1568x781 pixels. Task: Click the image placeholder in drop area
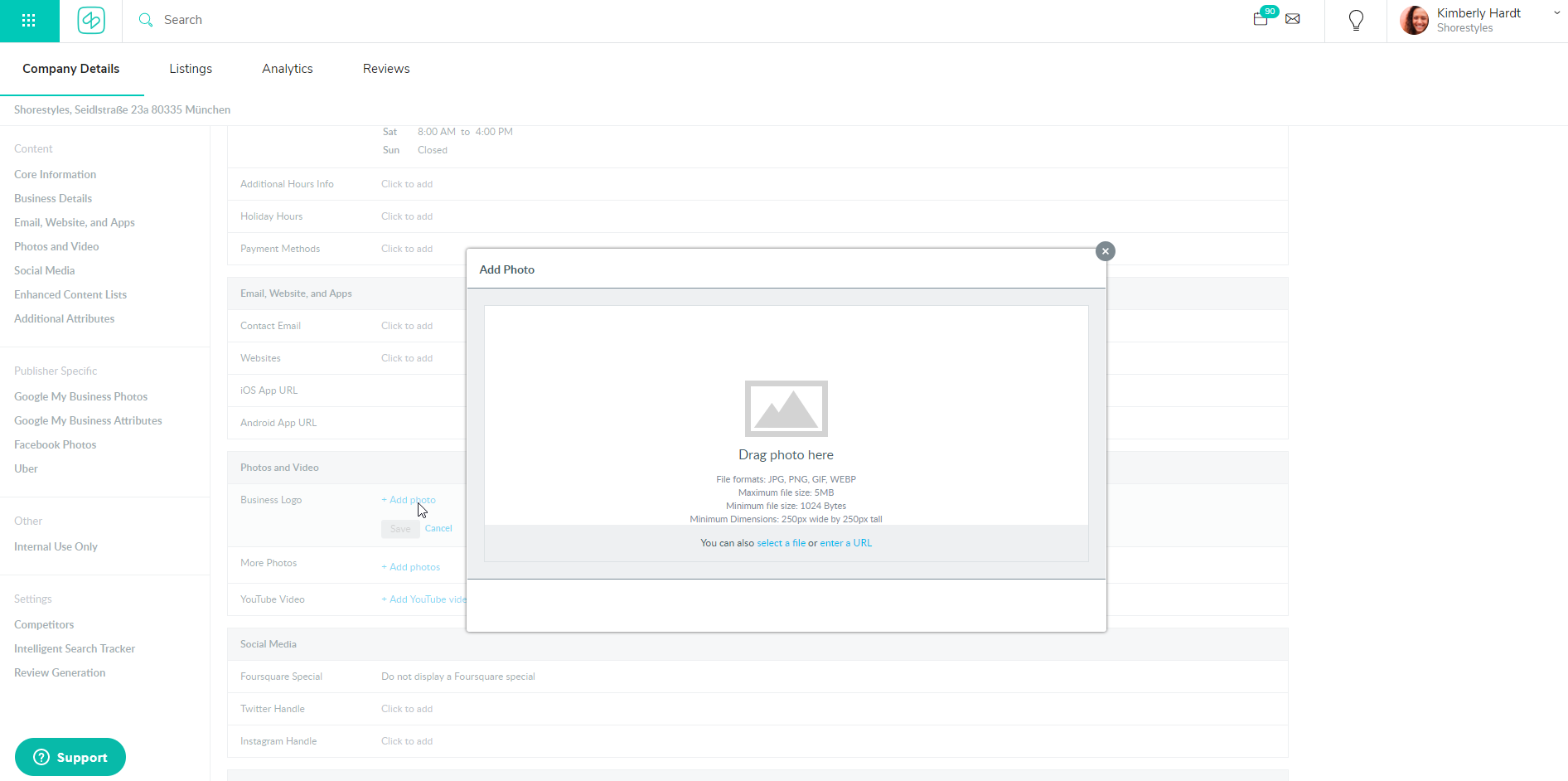pos(786,408)
